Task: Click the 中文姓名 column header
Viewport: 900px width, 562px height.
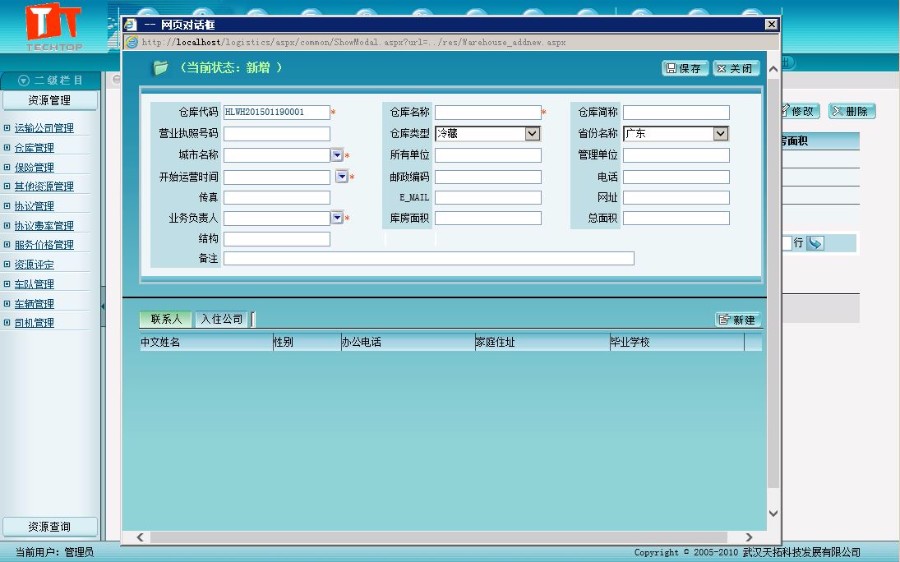Action: pos(206,342)
